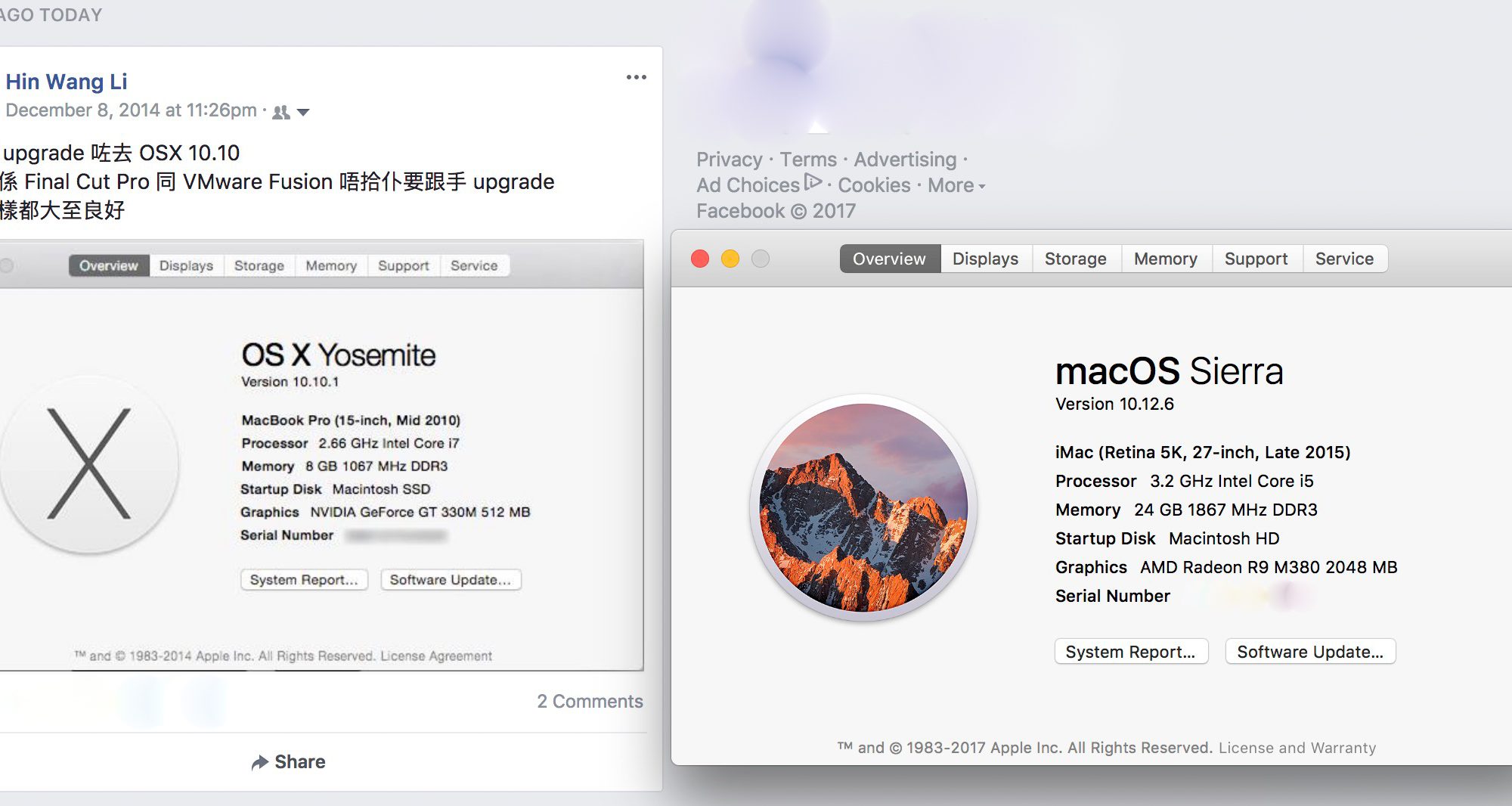The width and height of the screenshot is (1512, 806).
Task: Click the Ad Choices triangle icon
Action: pyautogui.click(x=813, y=181)
